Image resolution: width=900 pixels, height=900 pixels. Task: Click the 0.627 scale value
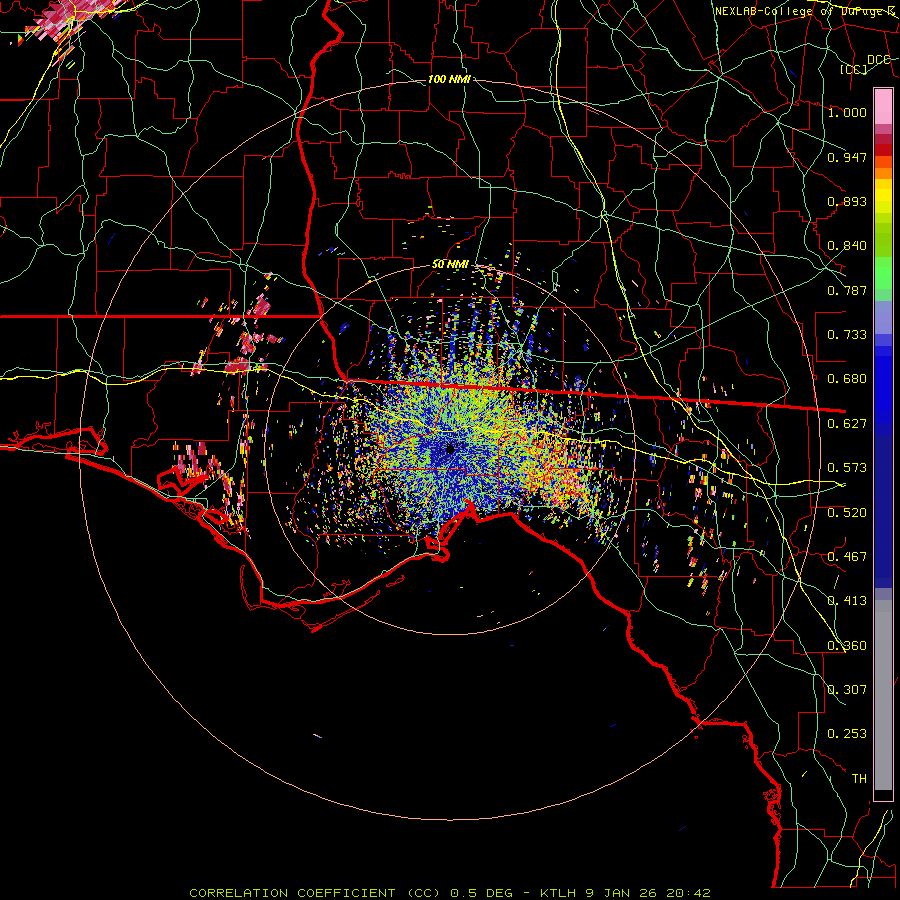pyautogui.click(x=847, y=424)
